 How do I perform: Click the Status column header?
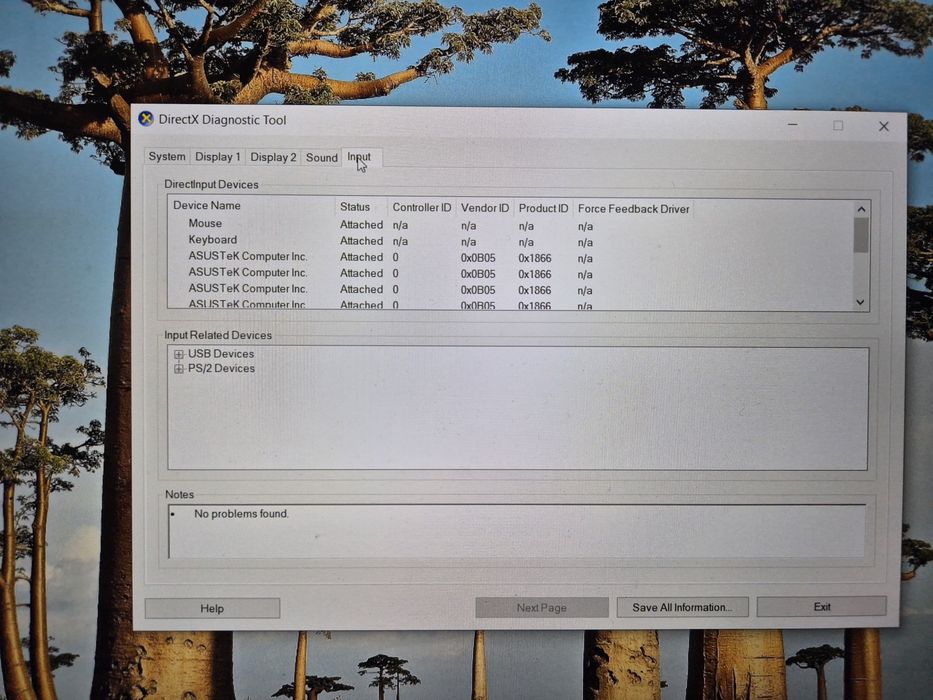361,207
